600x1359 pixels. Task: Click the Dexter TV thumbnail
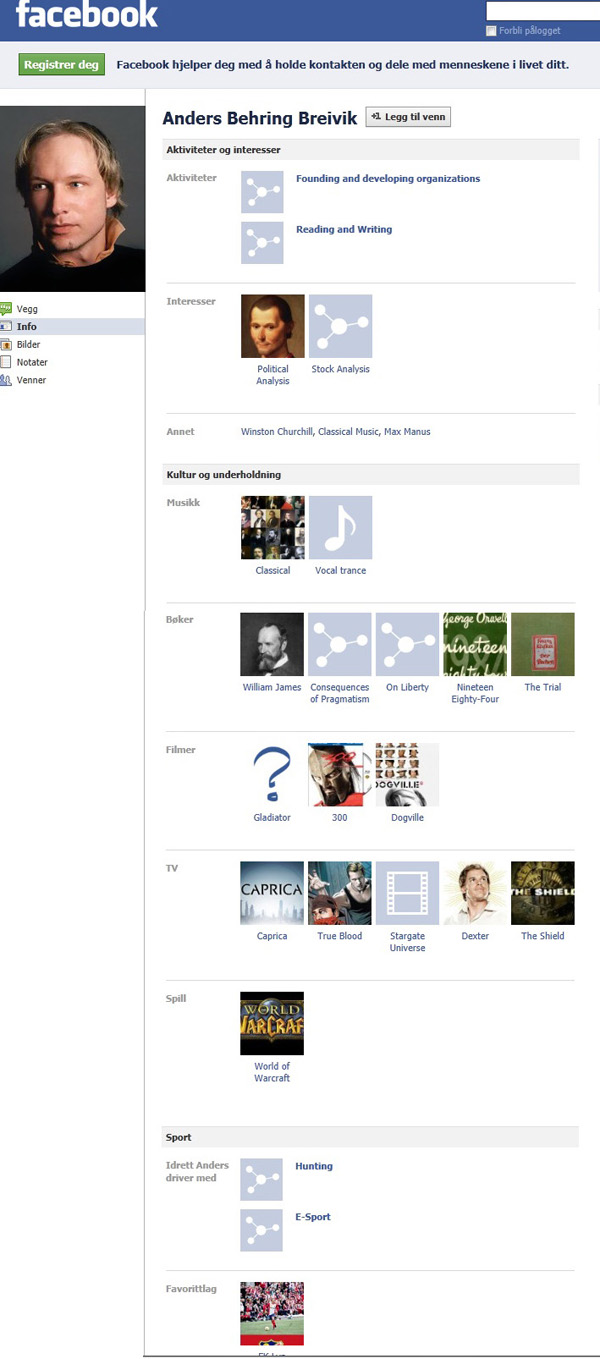(x=475, y=893)
